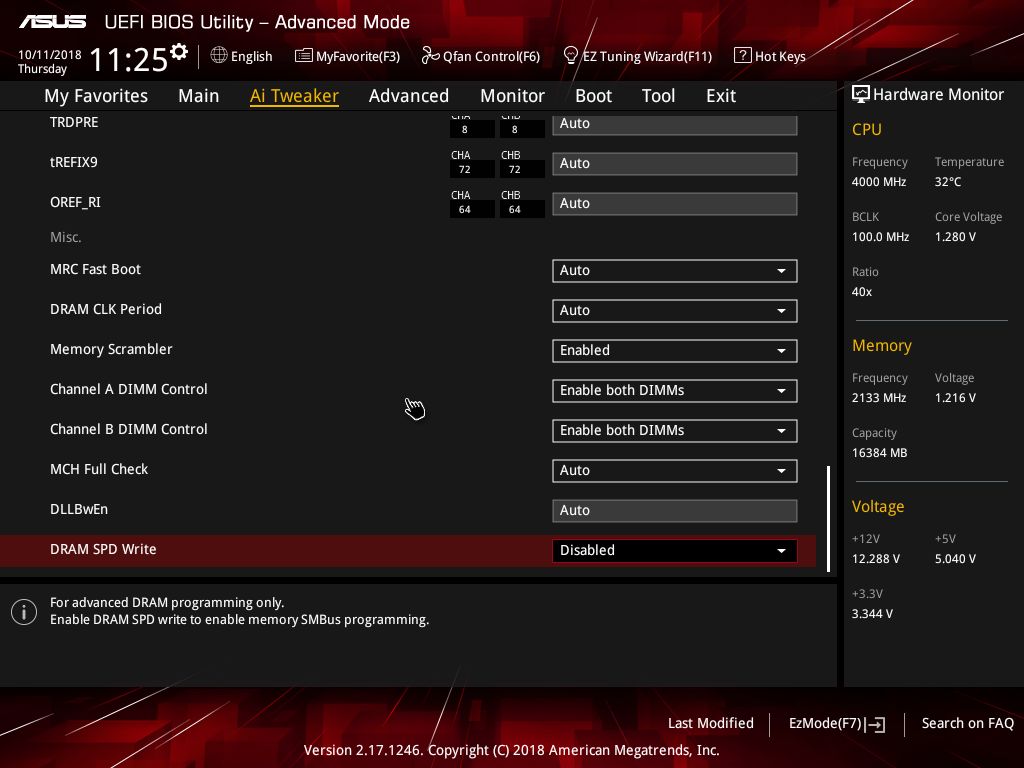The height and width of the screenshot is (768, 1024).
Task: Select the DRAM CLK Period label
Action: point(106,309)
